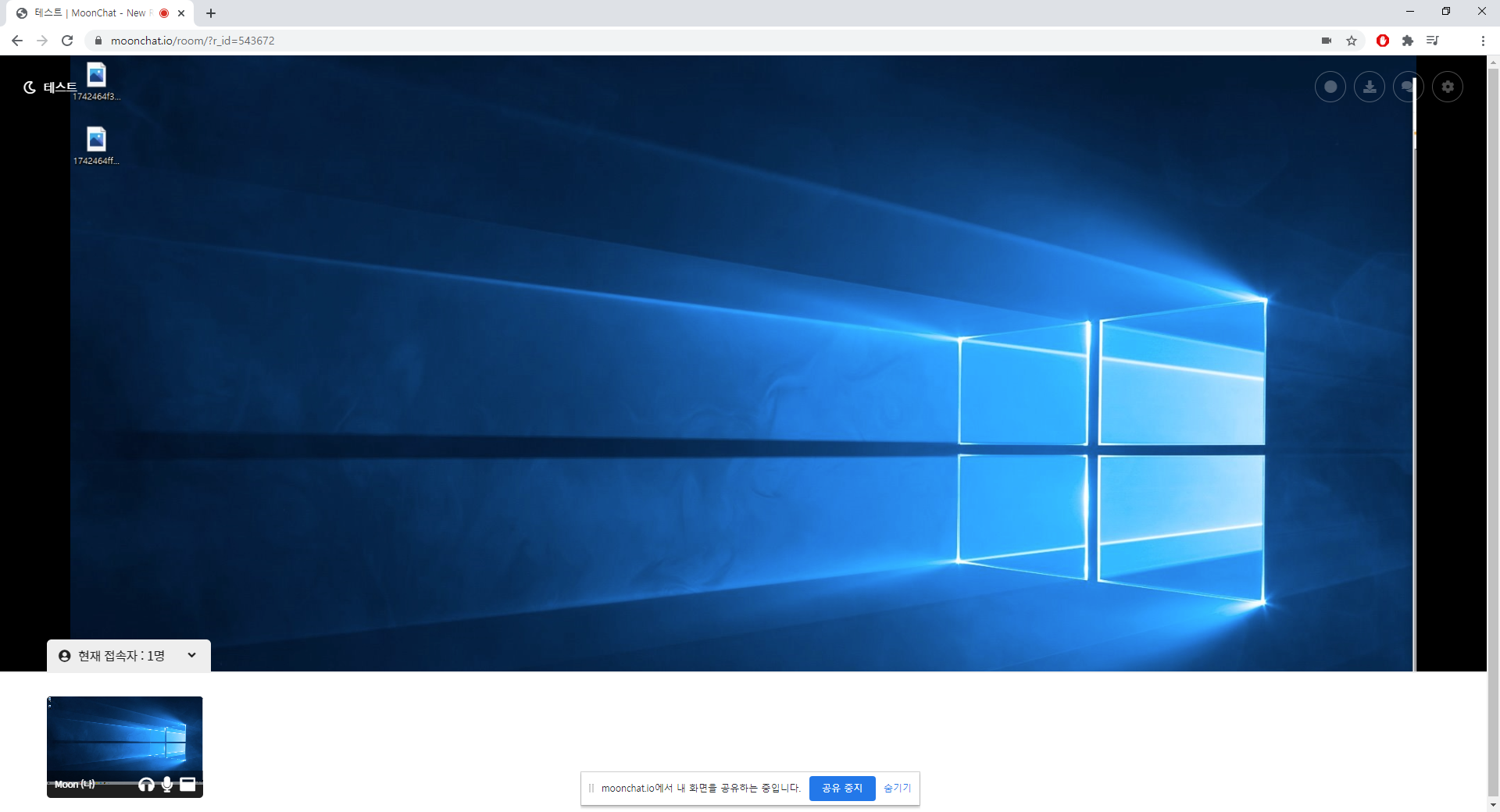
Task: Toggle the headphone audio icon on Moon thumbnail
Action: click(x=146, y=784)
